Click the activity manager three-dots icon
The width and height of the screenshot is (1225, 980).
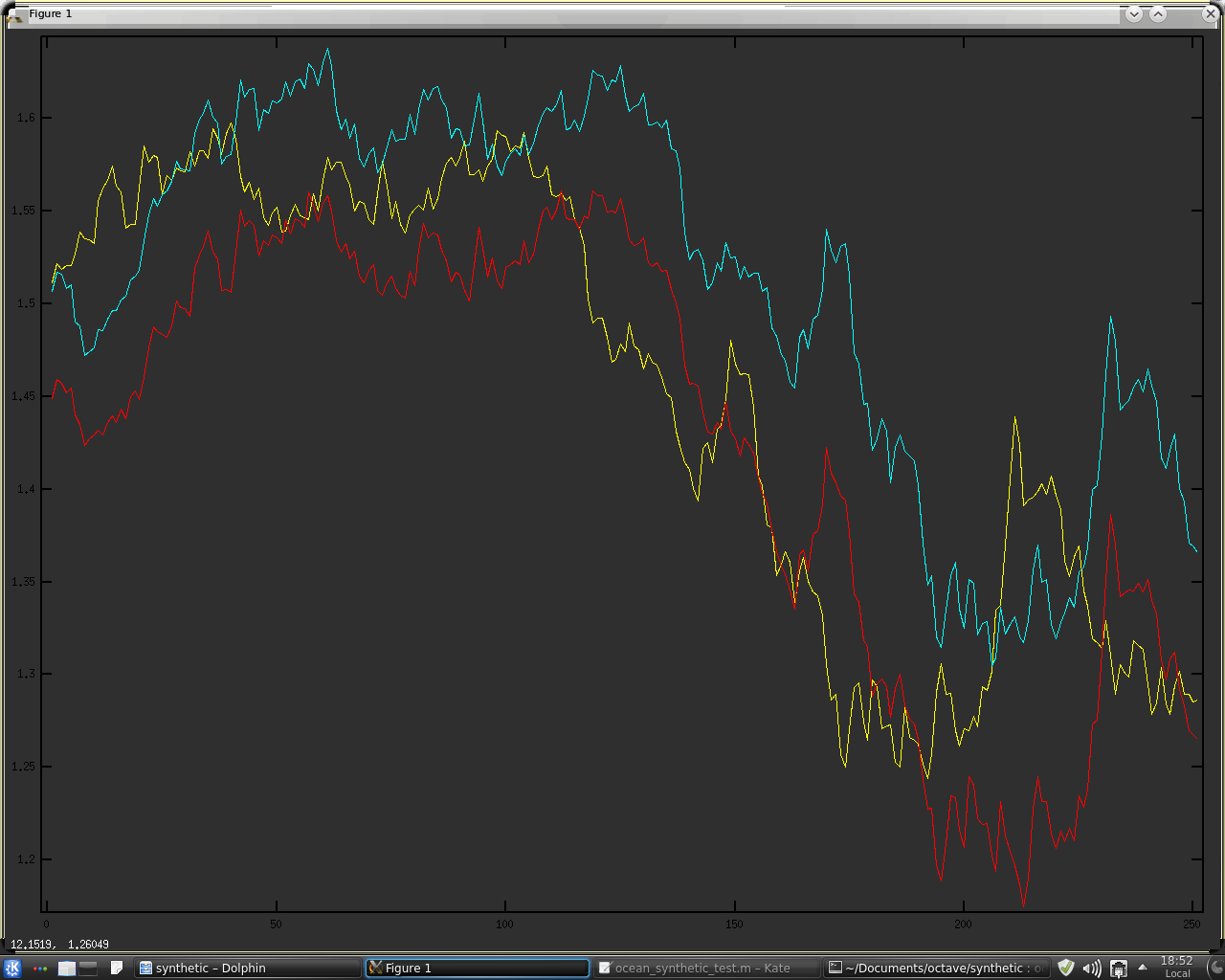tap(39, 969)
